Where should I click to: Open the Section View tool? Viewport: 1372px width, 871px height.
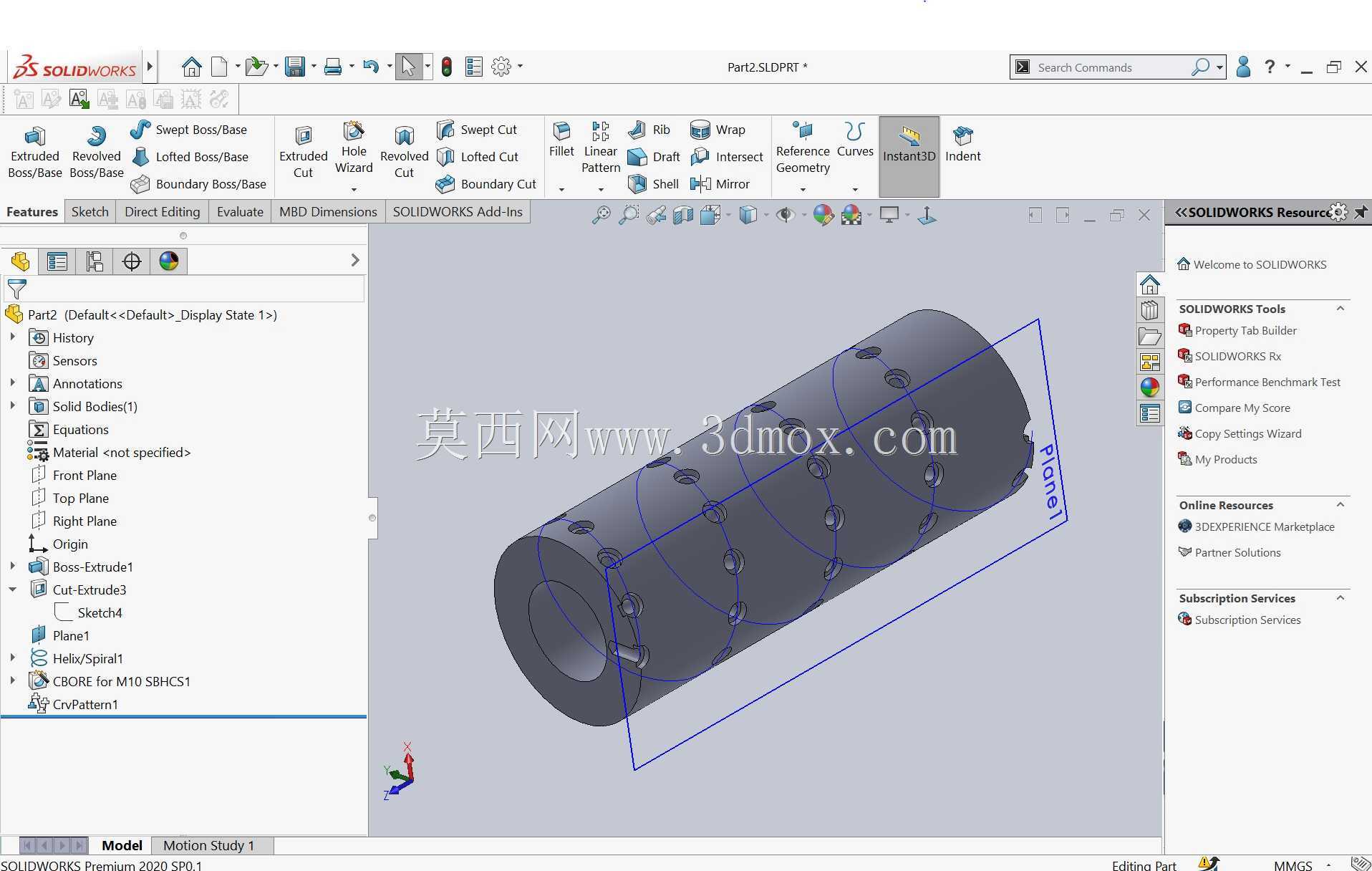pos(683,215)
